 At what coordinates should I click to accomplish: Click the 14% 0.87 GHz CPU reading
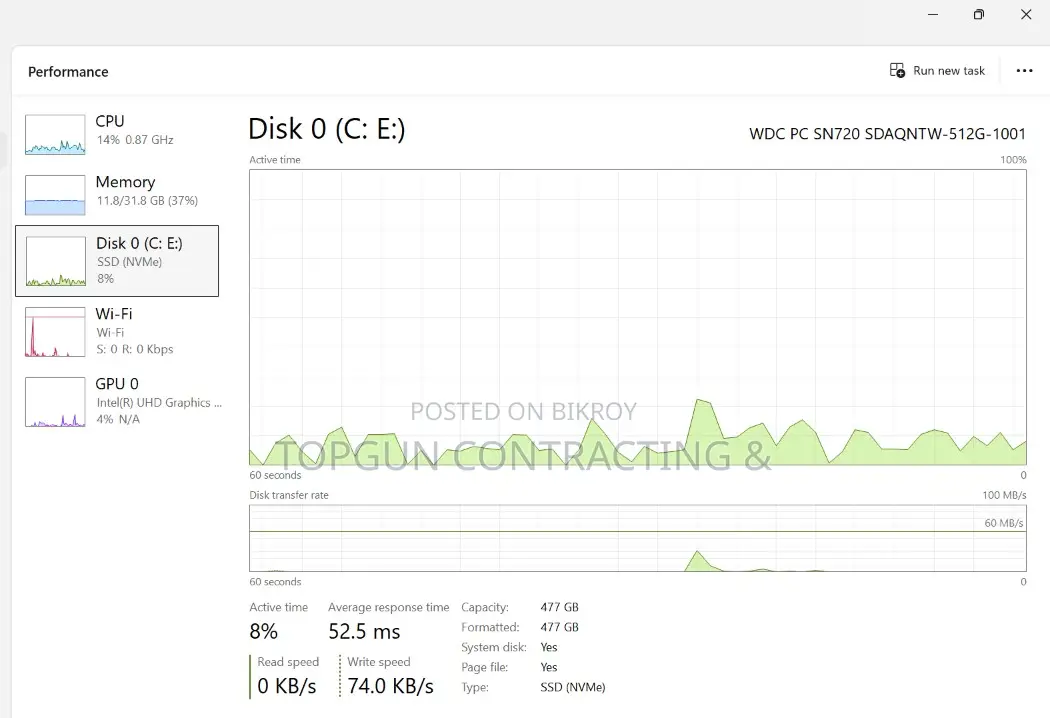click(135, 140)
